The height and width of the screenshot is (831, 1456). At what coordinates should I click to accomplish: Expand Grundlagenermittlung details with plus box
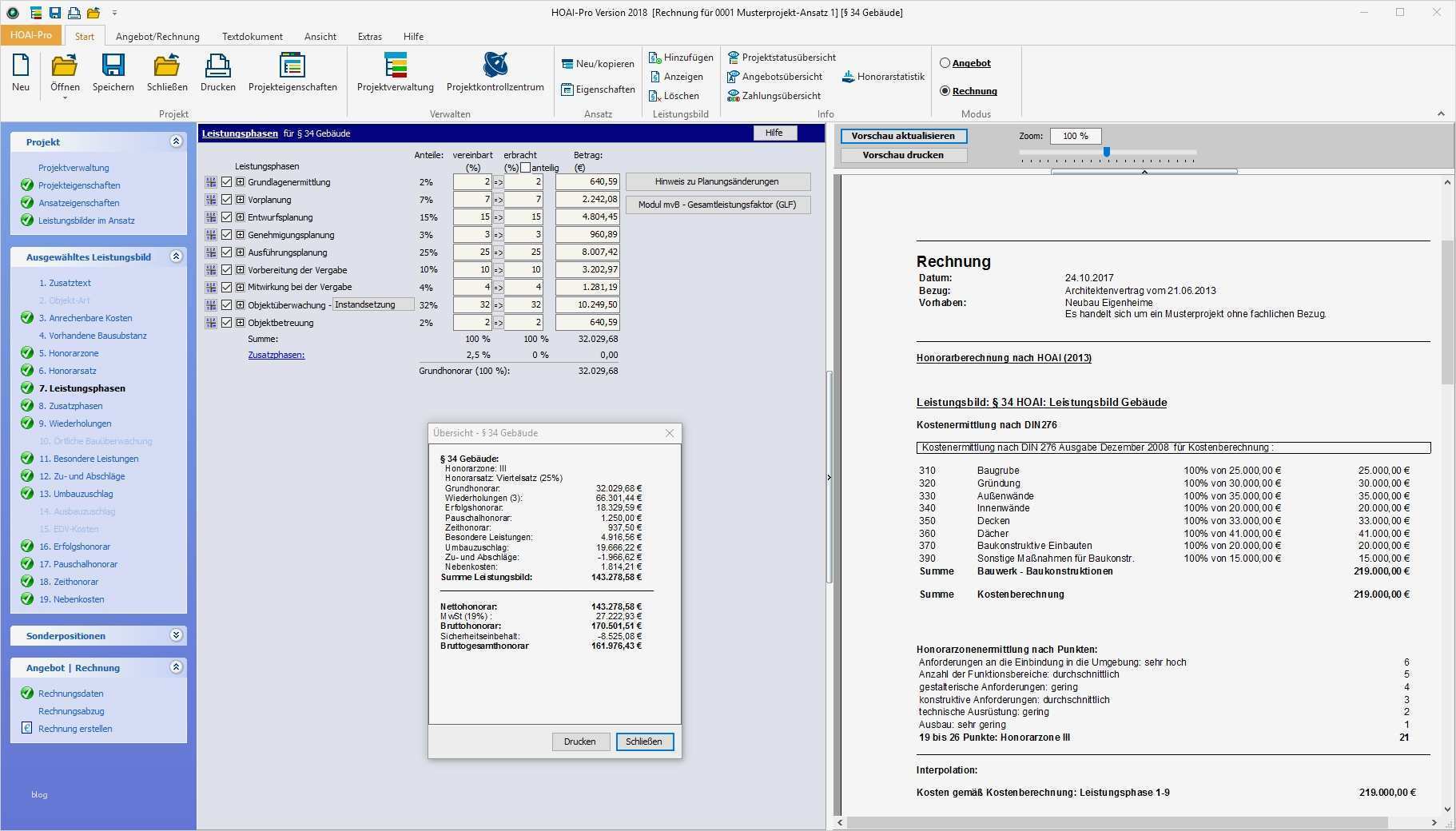pyautogui.click(x=239, y=181)
